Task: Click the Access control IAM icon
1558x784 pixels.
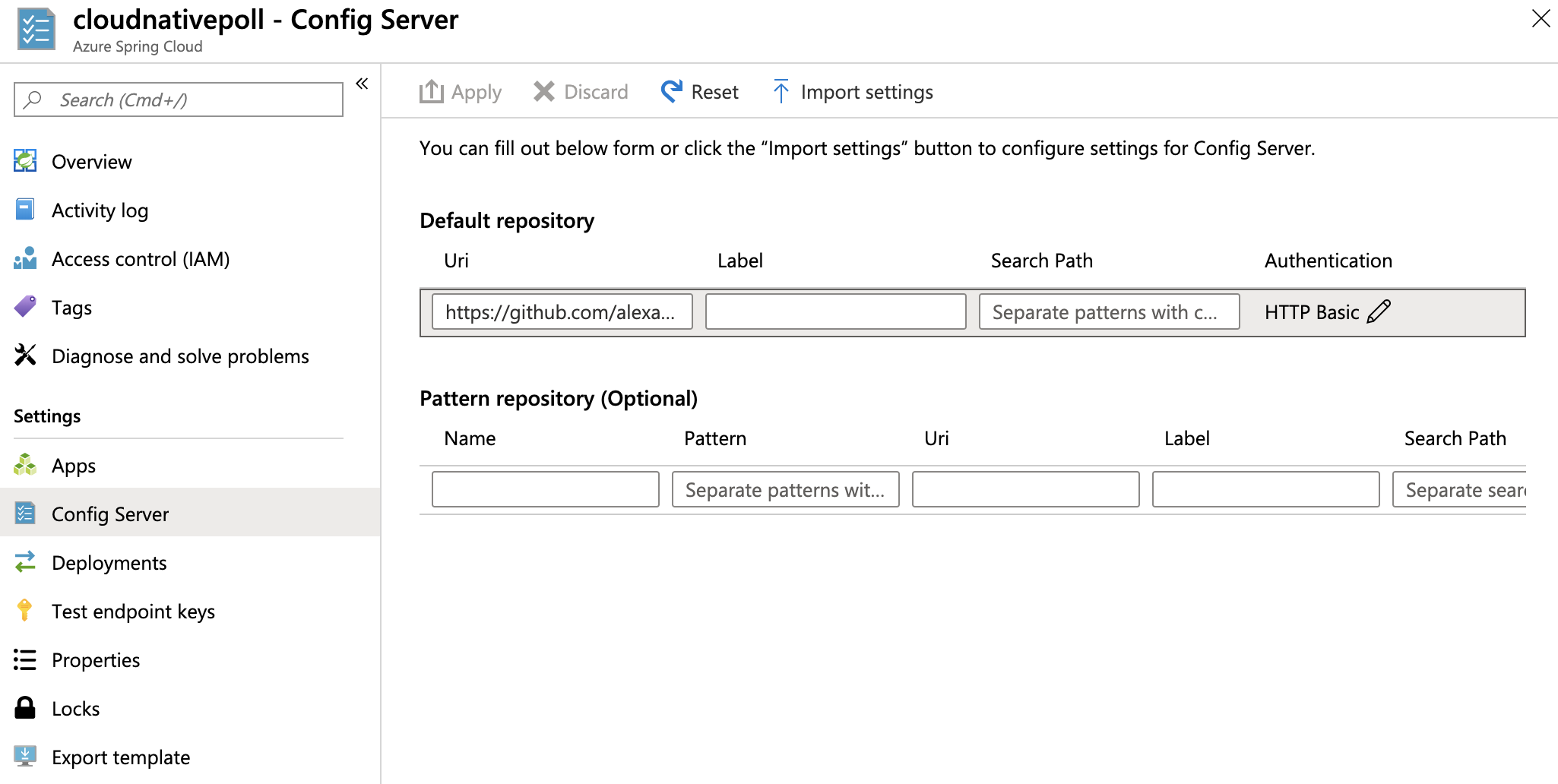Action: (x=25, y=258)
